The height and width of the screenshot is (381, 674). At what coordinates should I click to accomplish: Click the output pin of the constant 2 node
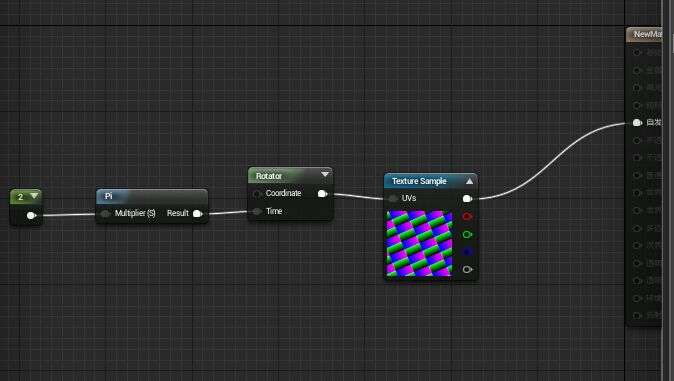(x=31, y=215)
